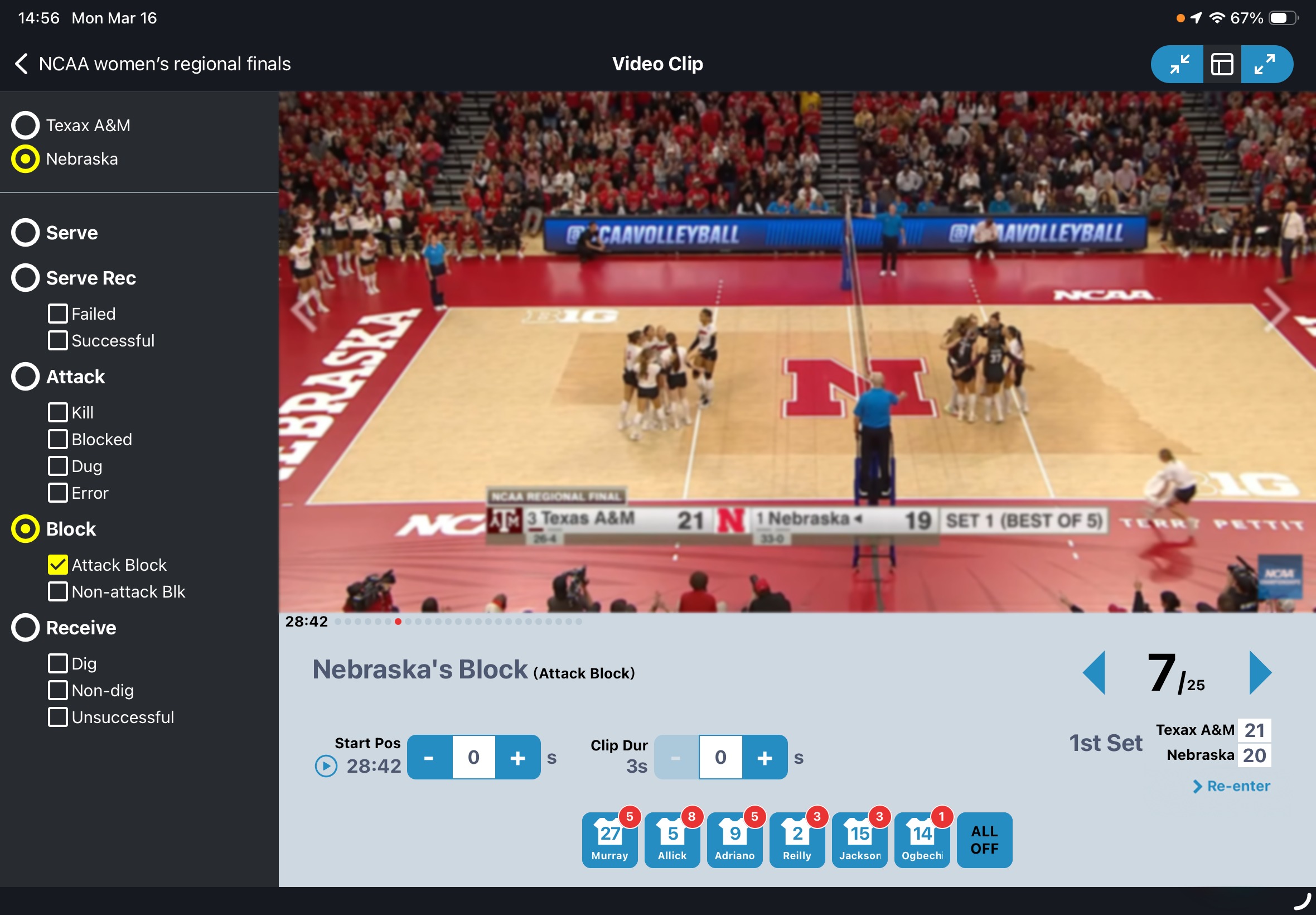Play clip from start position 28:42

click(326, 766)
